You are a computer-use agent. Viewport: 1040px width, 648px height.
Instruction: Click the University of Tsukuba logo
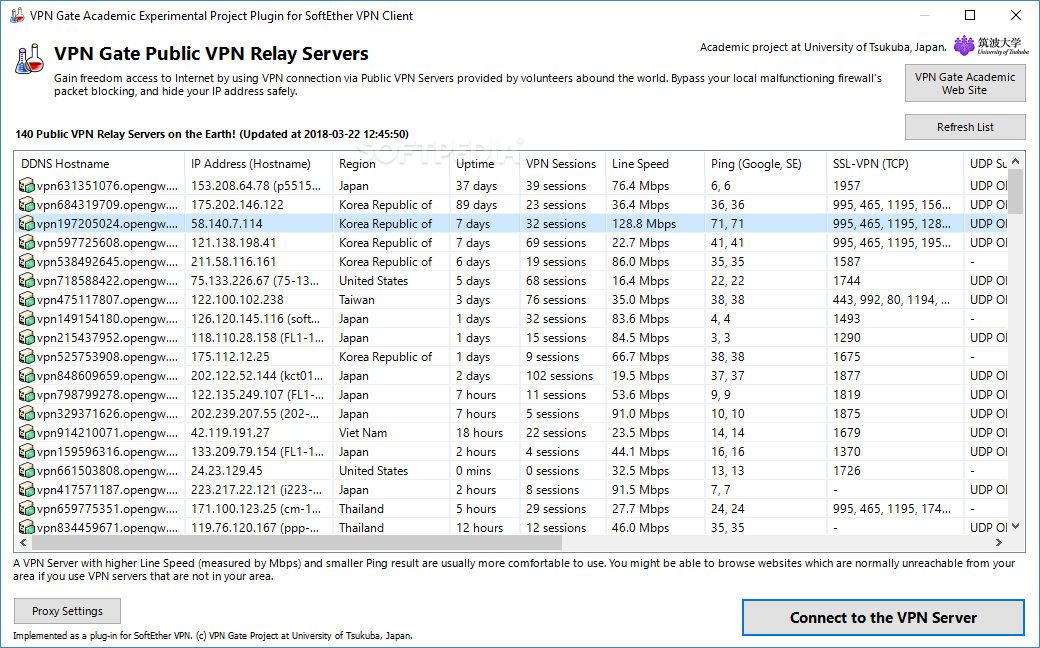[992, 46]
